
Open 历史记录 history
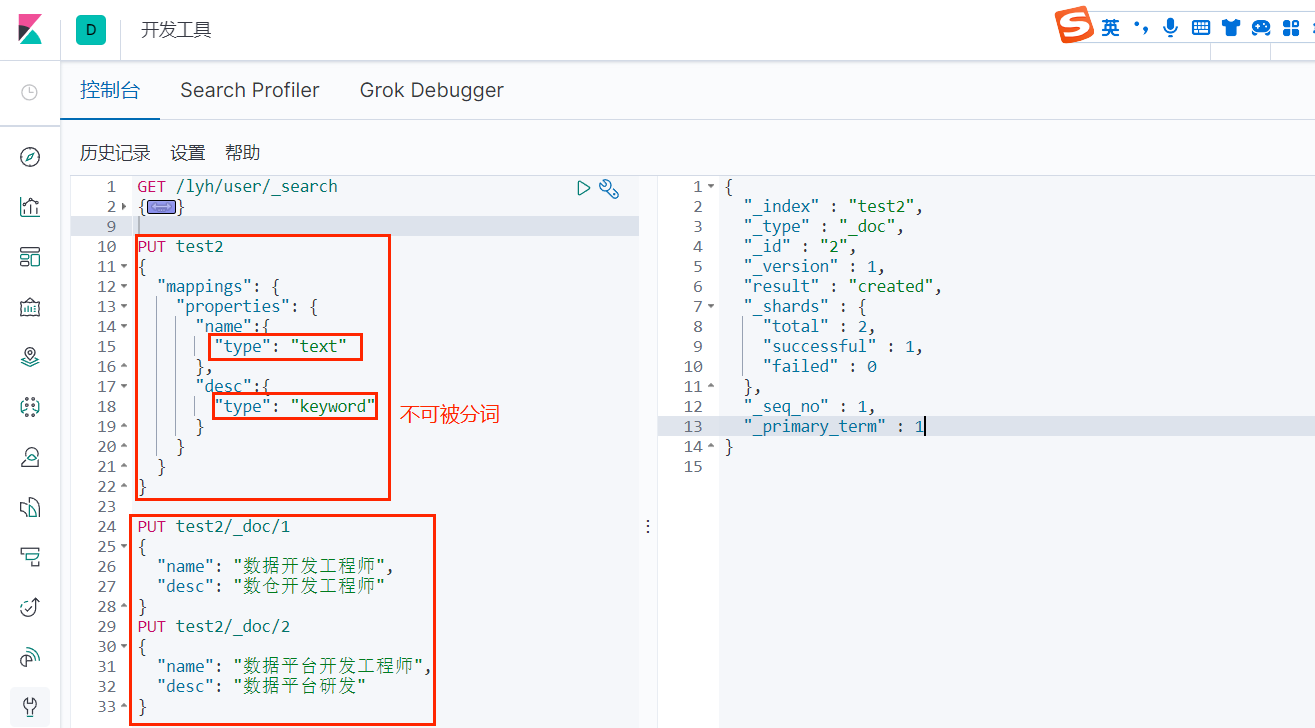coord(115,153)
